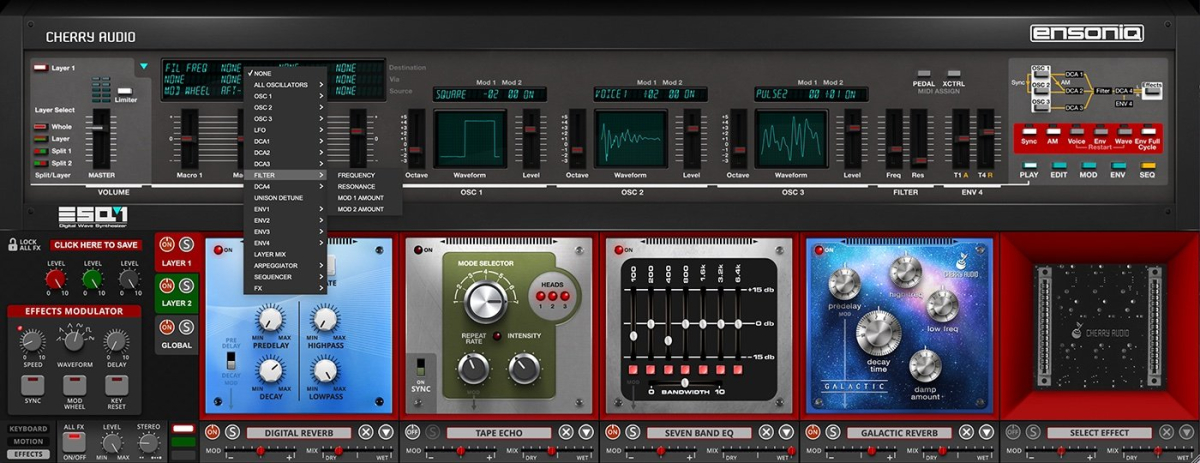Solo Layer 2 with its S button
The height and width of the screenshot is (463, 1200).
tap(187, 284)
